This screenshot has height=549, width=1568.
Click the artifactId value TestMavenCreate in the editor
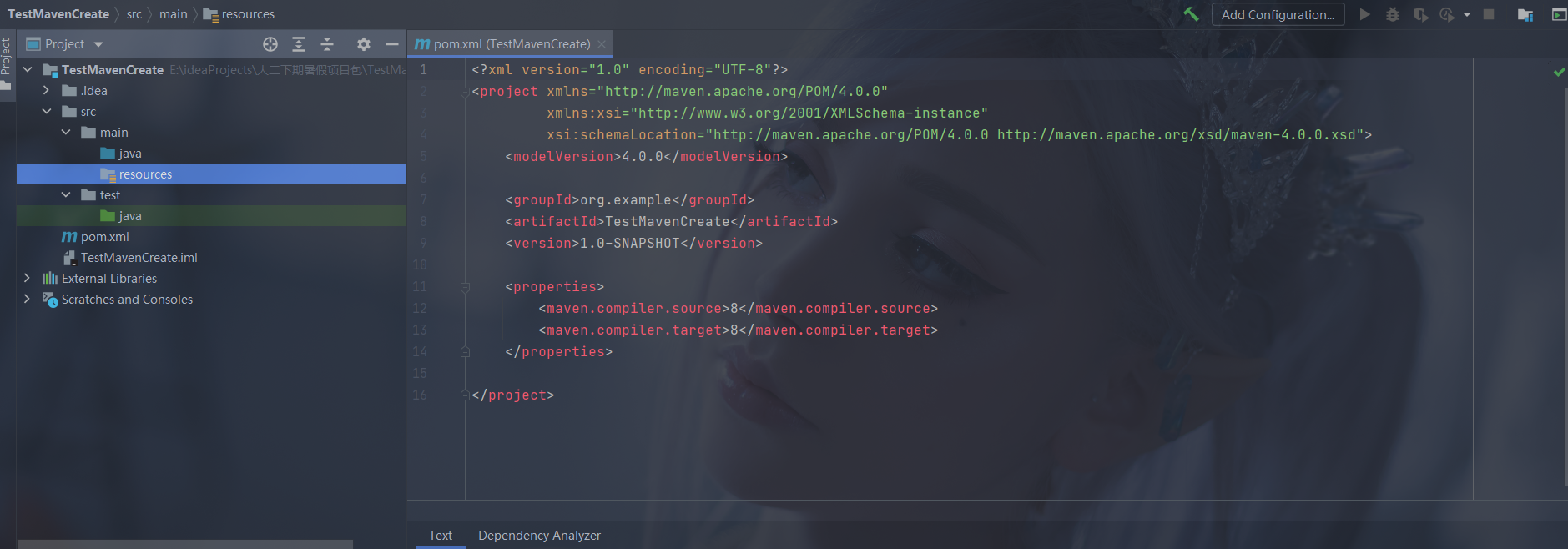(x=668, y=222)
